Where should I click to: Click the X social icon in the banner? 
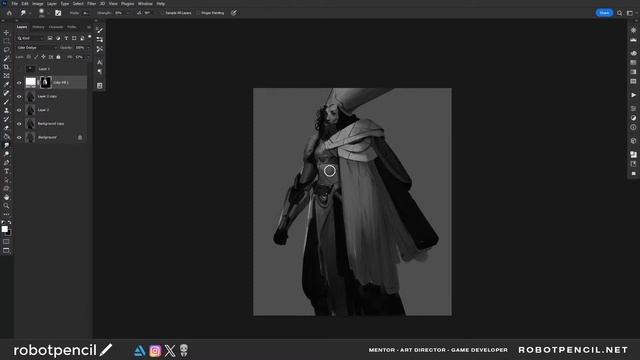(170, 351)
